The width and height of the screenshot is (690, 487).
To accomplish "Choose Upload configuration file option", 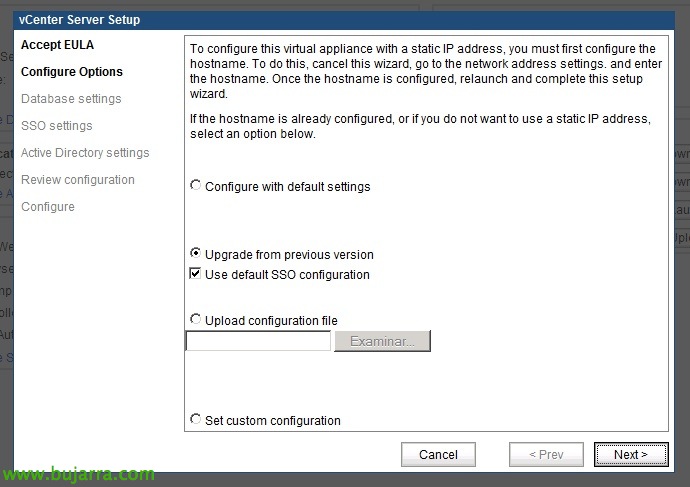I will (195, 319).
